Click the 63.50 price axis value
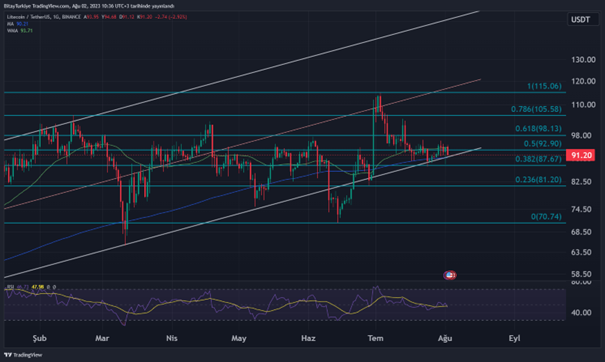Image resolution: width=605 pixels, height=362 pixels. pyautogui.click(x=581, y=252)
